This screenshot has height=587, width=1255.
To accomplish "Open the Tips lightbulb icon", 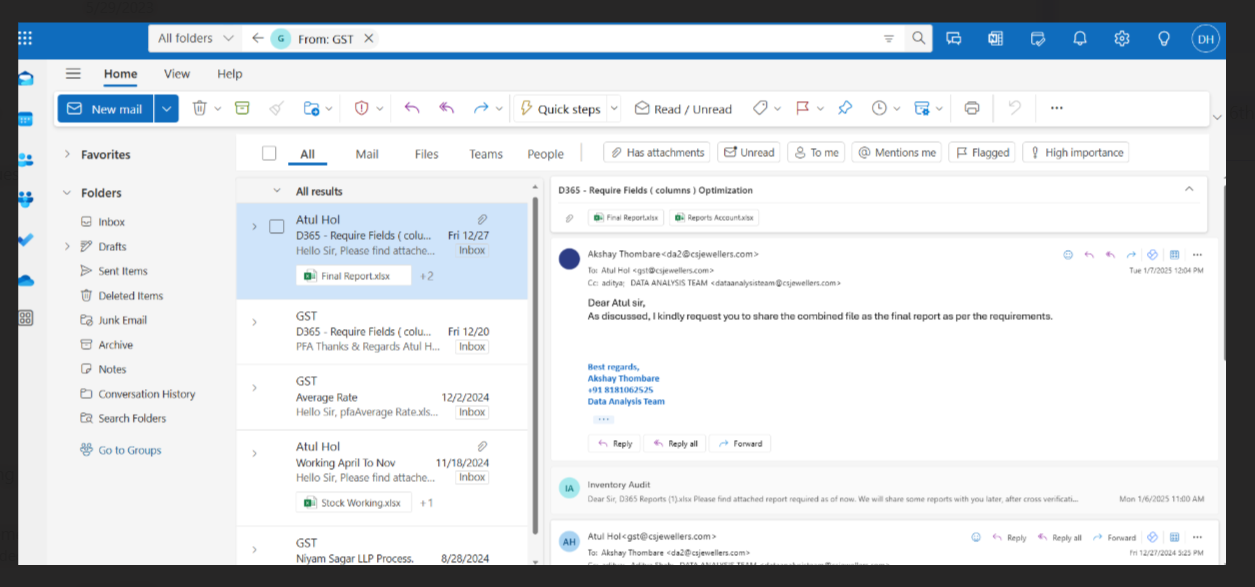I will tap(1163, 38).
